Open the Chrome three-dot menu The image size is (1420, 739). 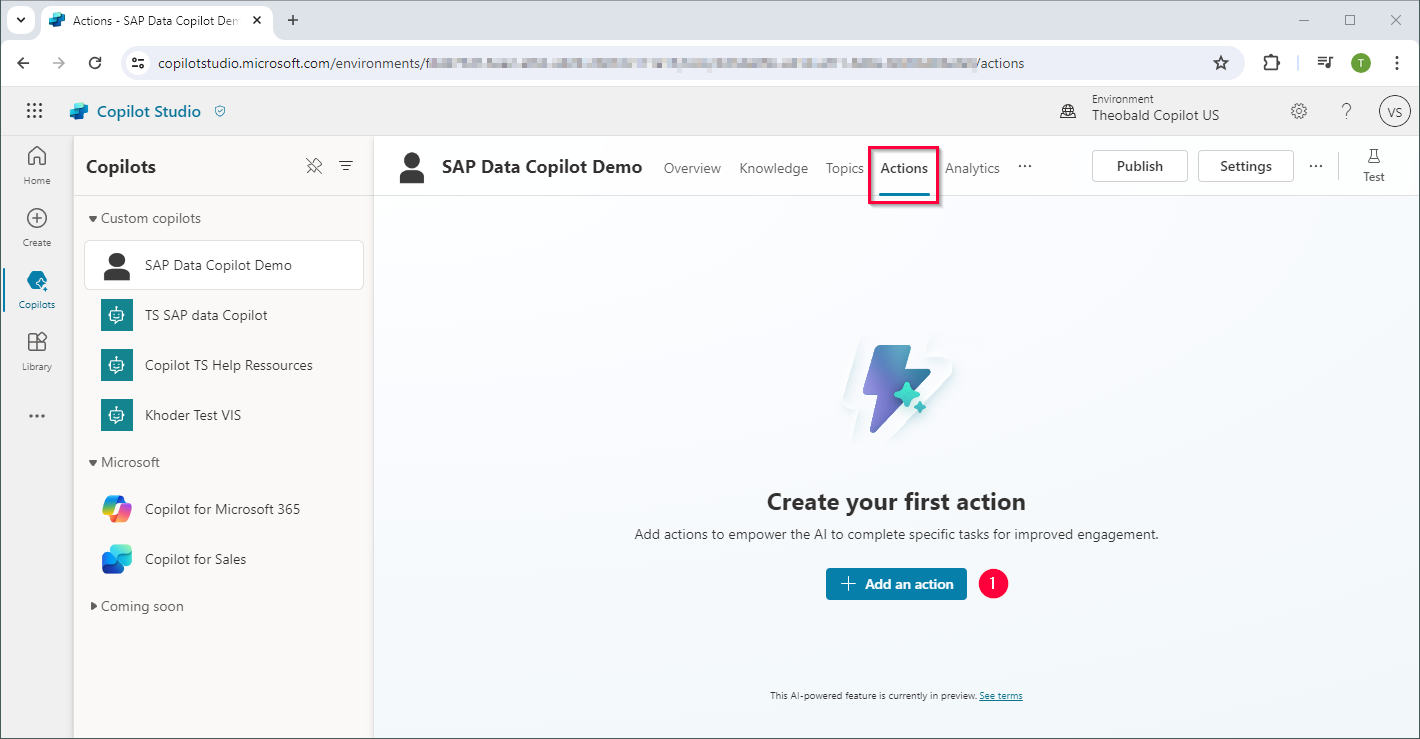[1397, 63]
